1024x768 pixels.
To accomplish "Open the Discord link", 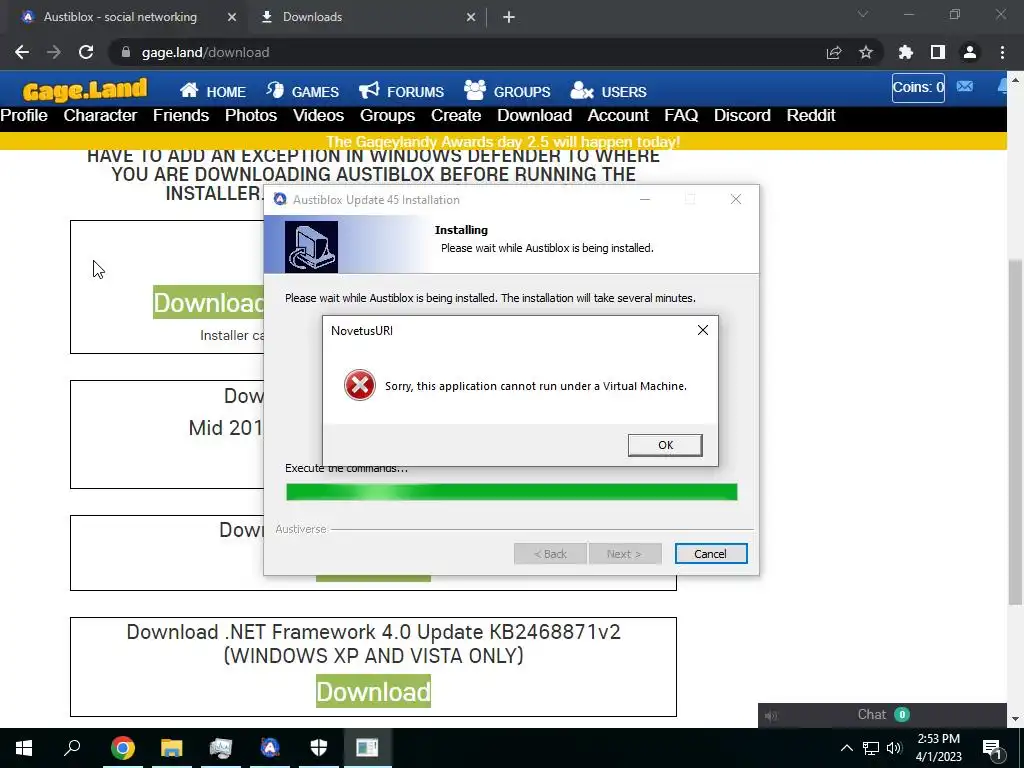I will point(742,116).
